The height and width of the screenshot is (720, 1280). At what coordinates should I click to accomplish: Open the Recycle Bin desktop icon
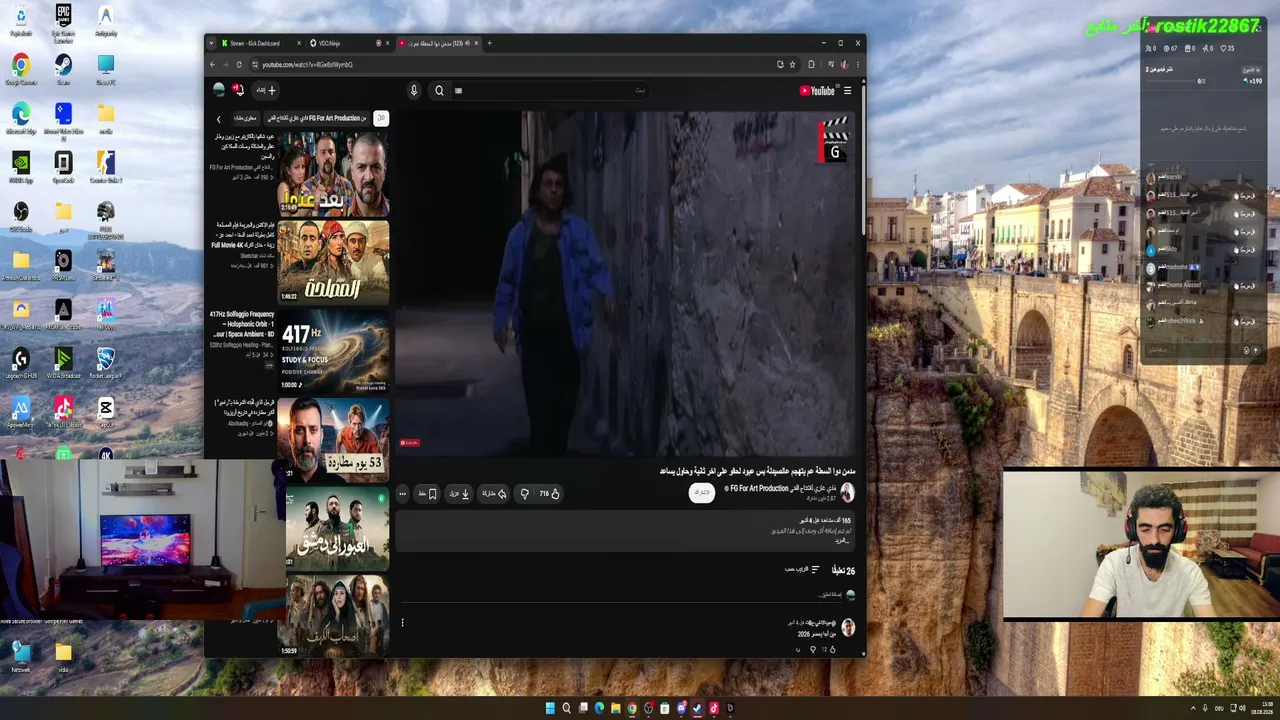(x=21, y=19)
